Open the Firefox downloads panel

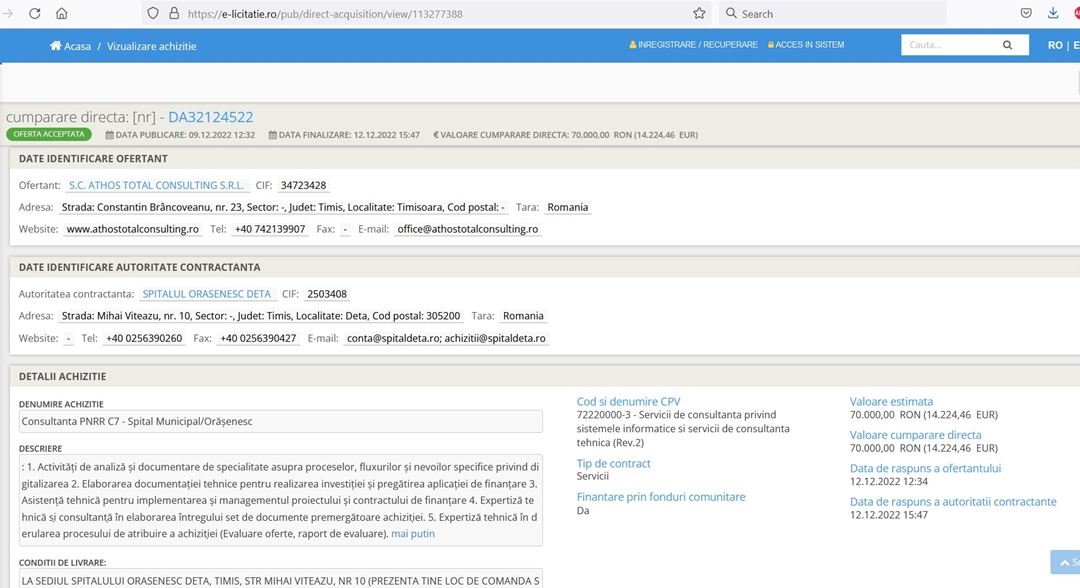click(x=1053, y=14)
